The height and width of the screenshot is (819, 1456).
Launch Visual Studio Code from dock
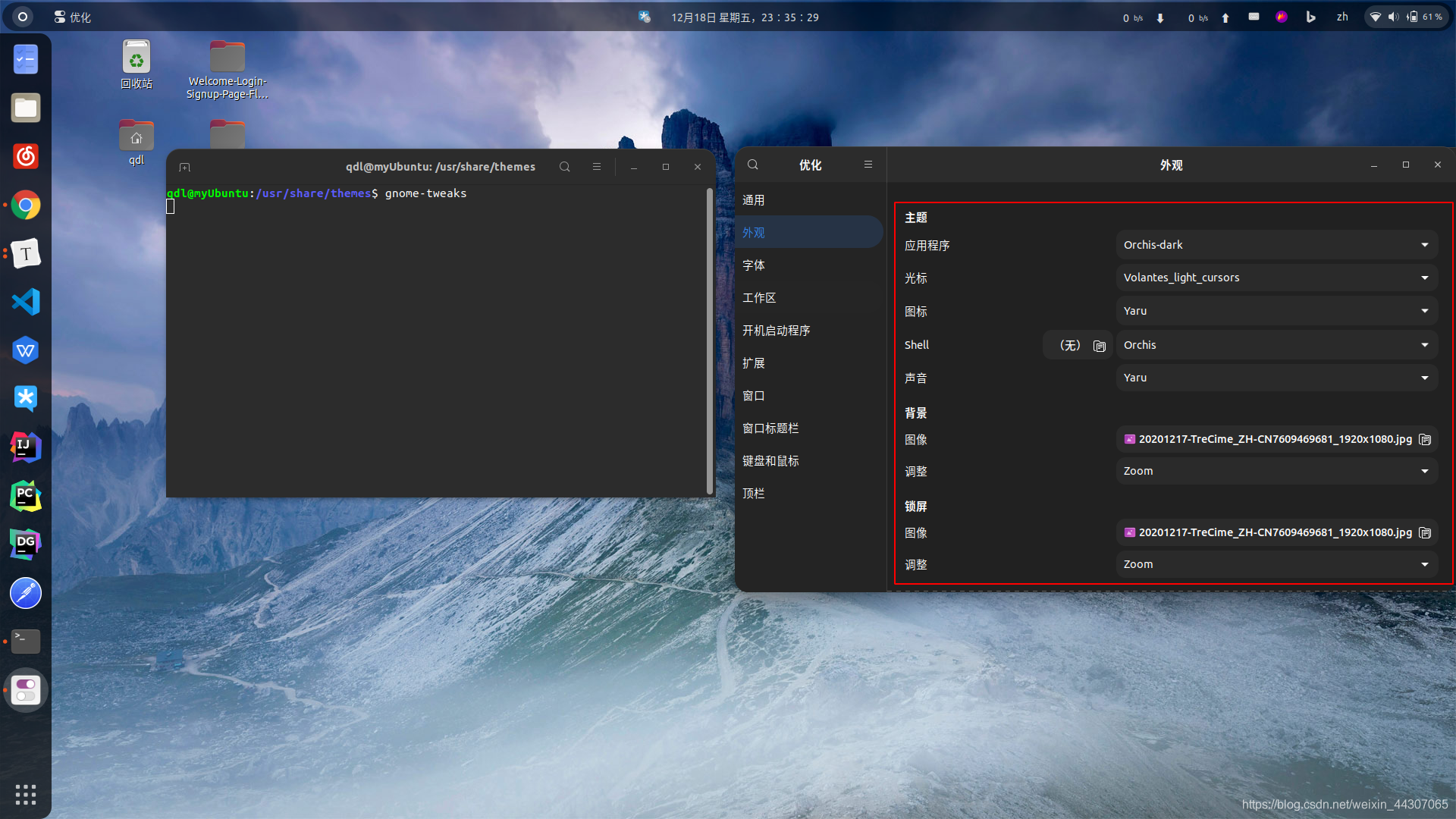[x=26, y=302]
